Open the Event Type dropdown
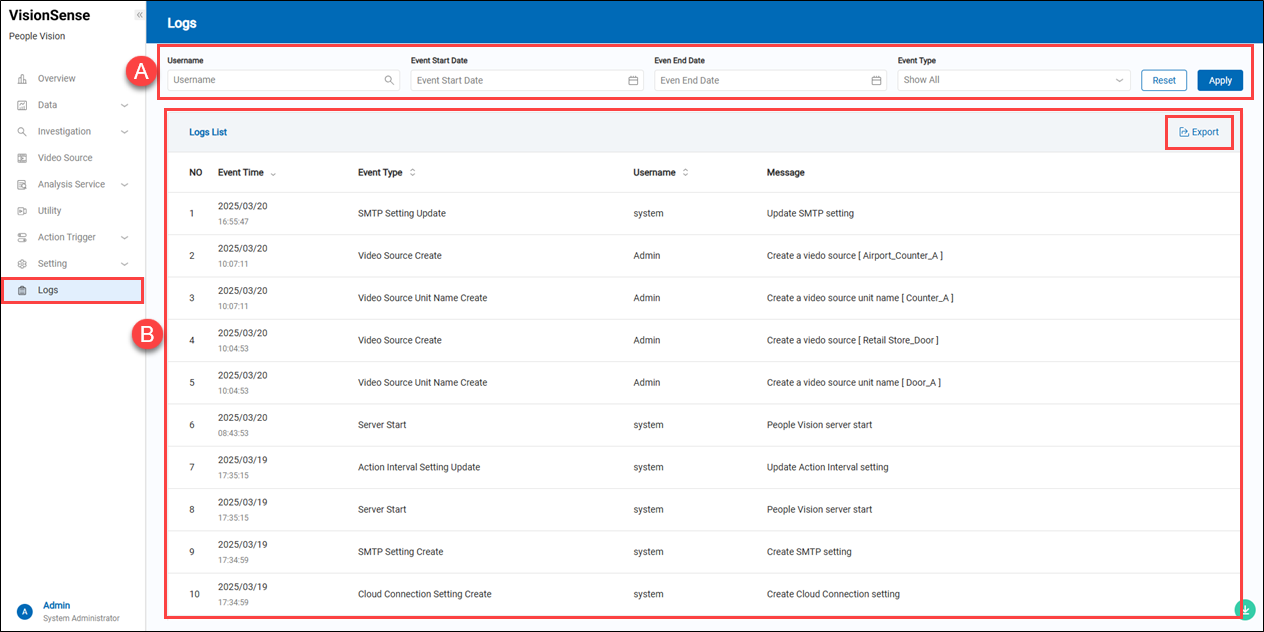Viewport: 1264px width, 632px height. point(1013,80)
